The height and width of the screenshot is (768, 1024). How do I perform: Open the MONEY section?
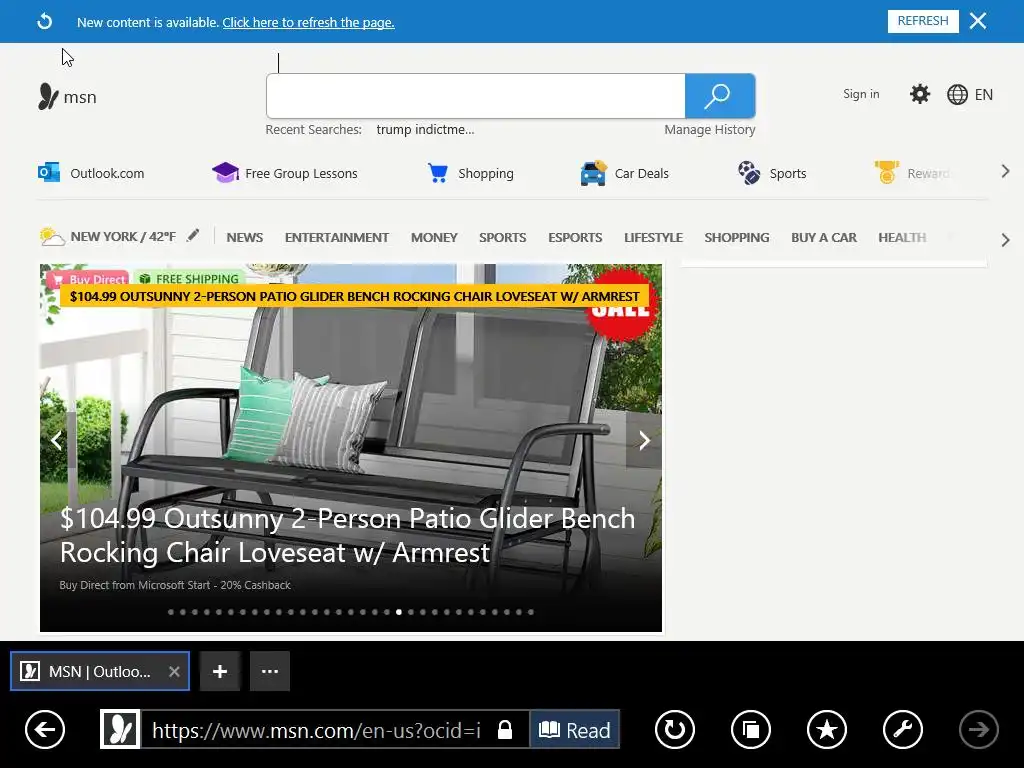pos(434,238)
